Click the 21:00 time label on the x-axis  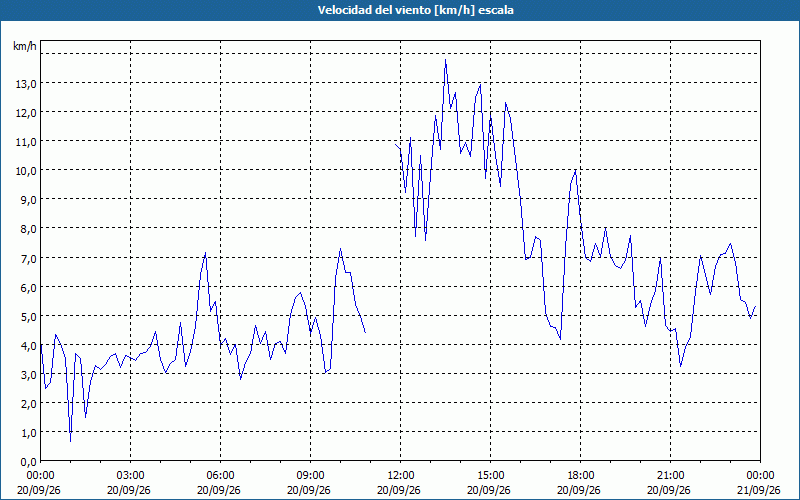tap(670, 476)
